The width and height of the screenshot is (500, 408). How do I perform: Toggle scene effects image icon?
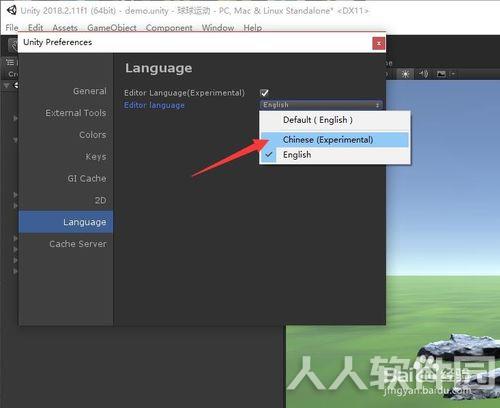click(x=441, y=74)
